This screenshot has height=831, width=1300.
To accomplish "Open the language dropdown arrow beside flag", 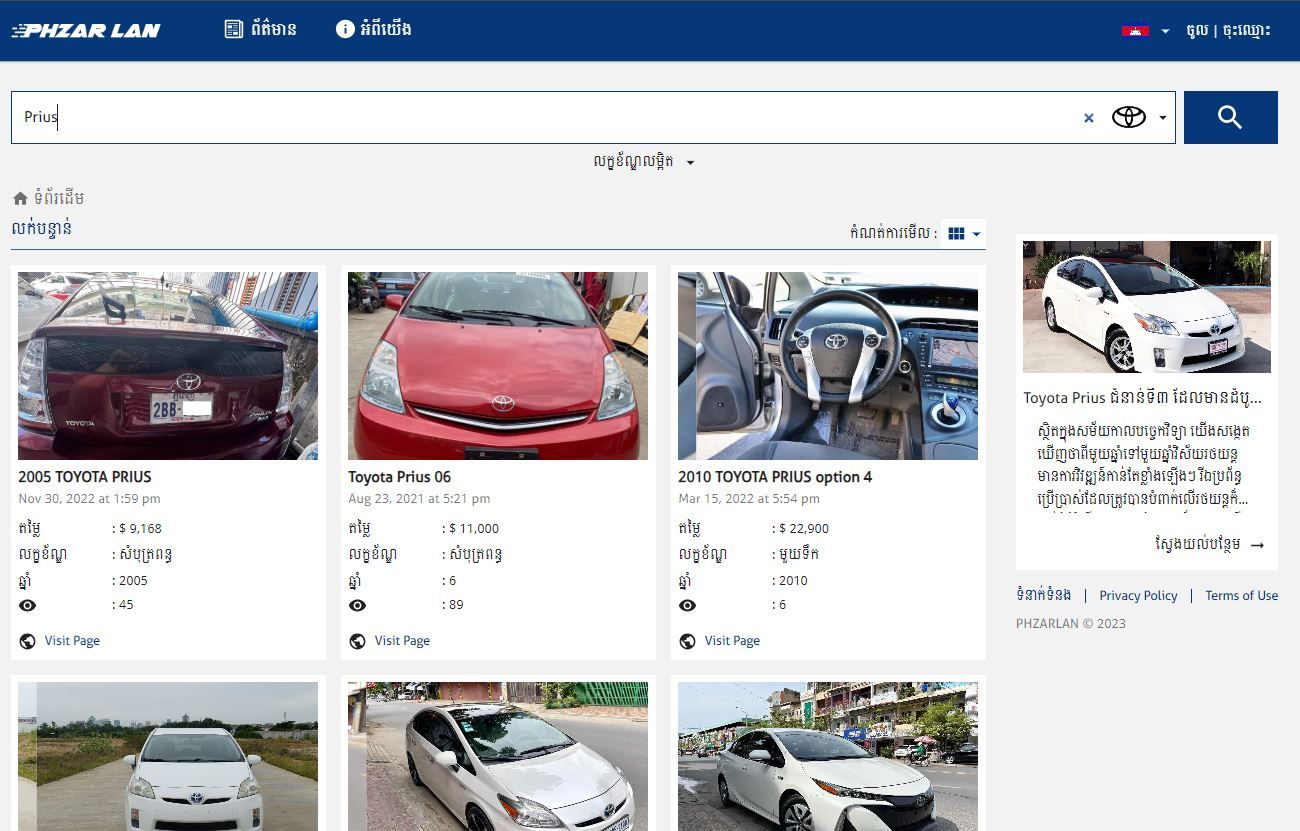I will 1165,31.
